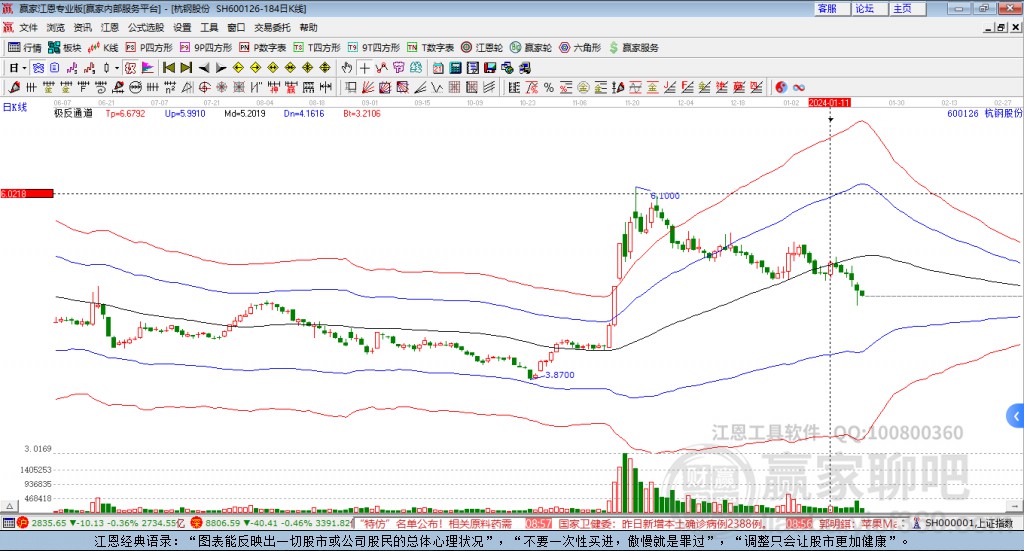Expand the blue side panel chevron at right edge
Viewport: 1024px width, 551px height.
1016,416
